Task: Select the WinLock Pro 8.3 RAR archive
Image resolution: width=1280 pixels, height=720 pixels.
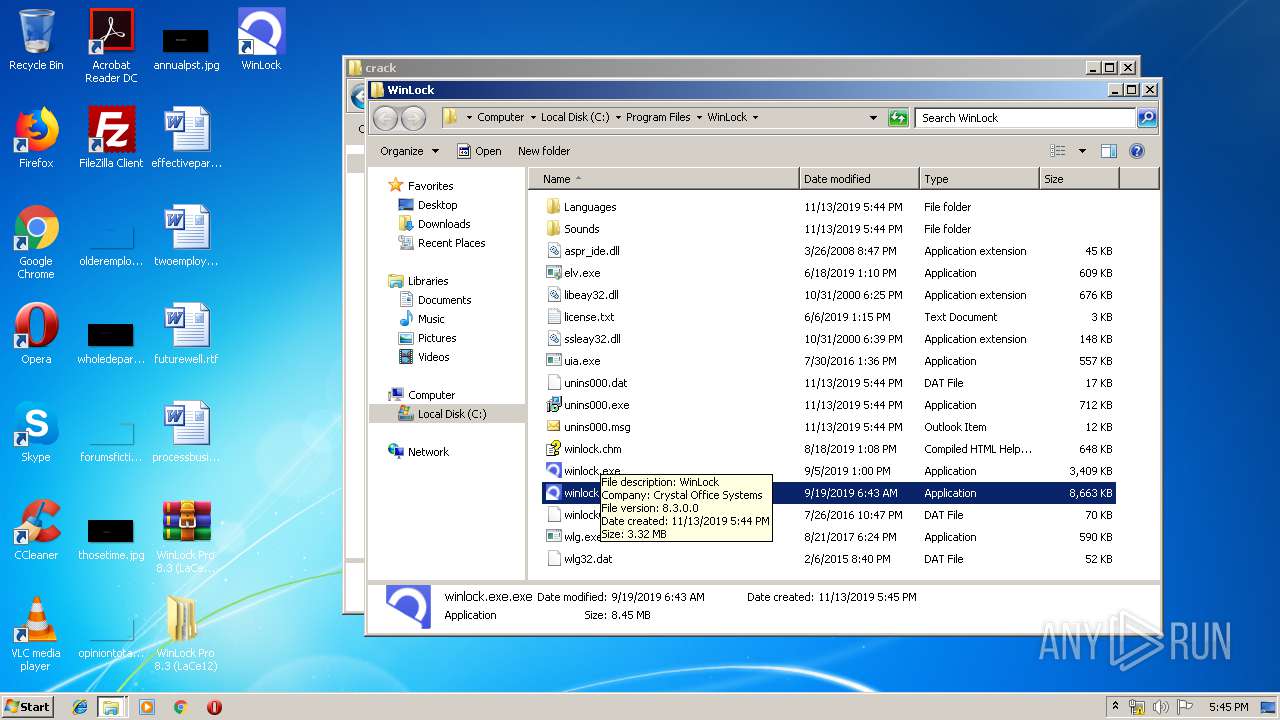Action: (186, 536)
